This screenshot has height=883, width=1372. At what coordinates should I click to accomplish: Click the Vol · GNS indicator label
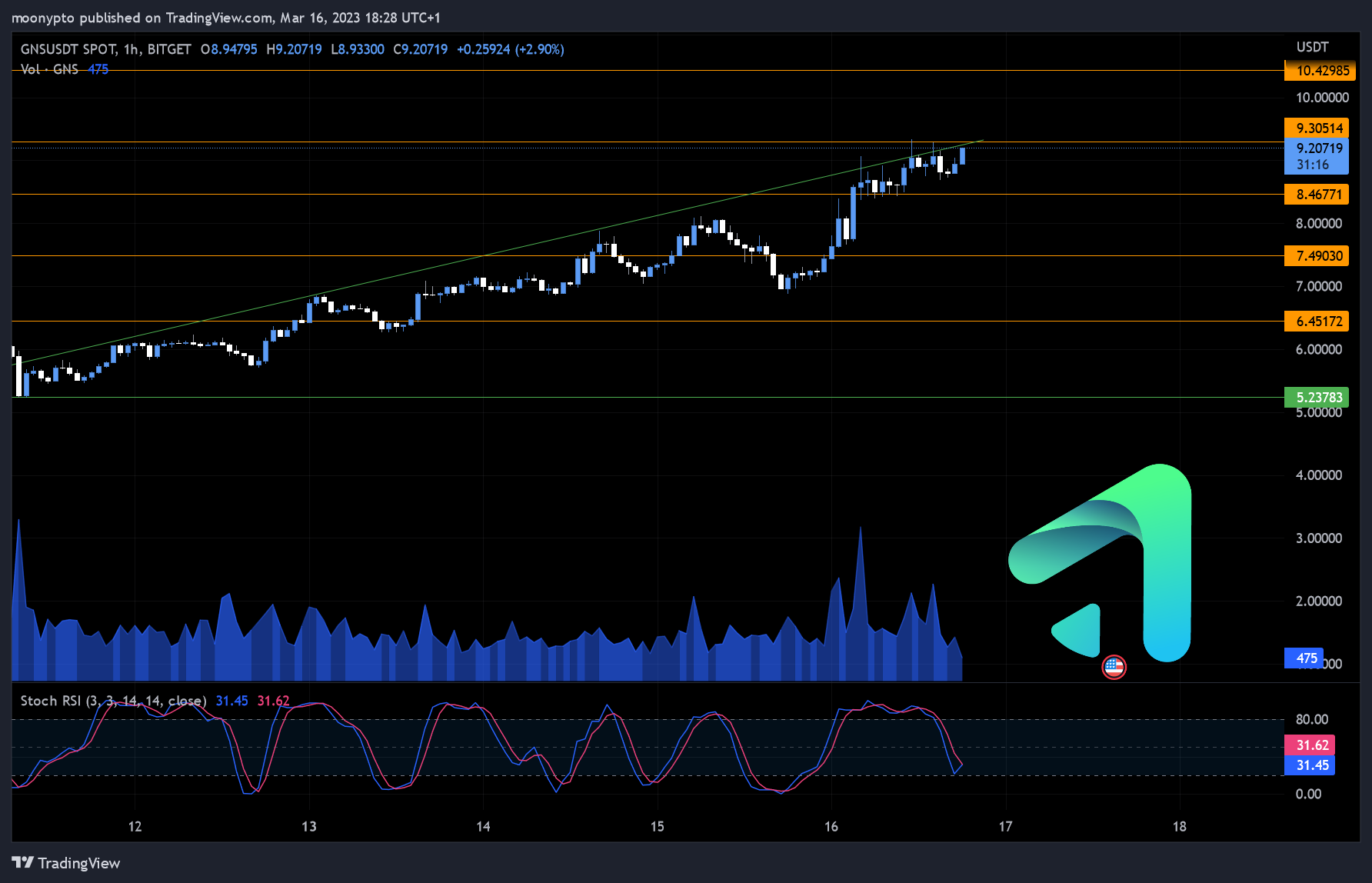[49, 69]
